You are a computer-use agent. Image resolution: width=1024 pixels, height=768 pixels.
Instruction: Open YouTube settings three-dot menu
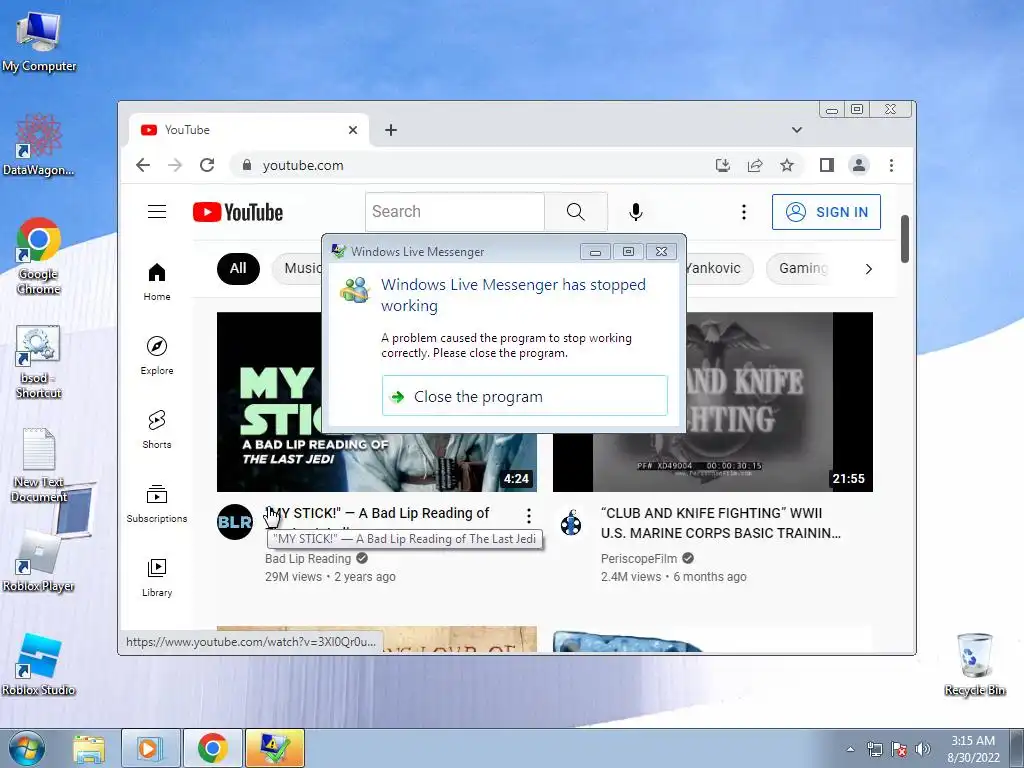743,212
